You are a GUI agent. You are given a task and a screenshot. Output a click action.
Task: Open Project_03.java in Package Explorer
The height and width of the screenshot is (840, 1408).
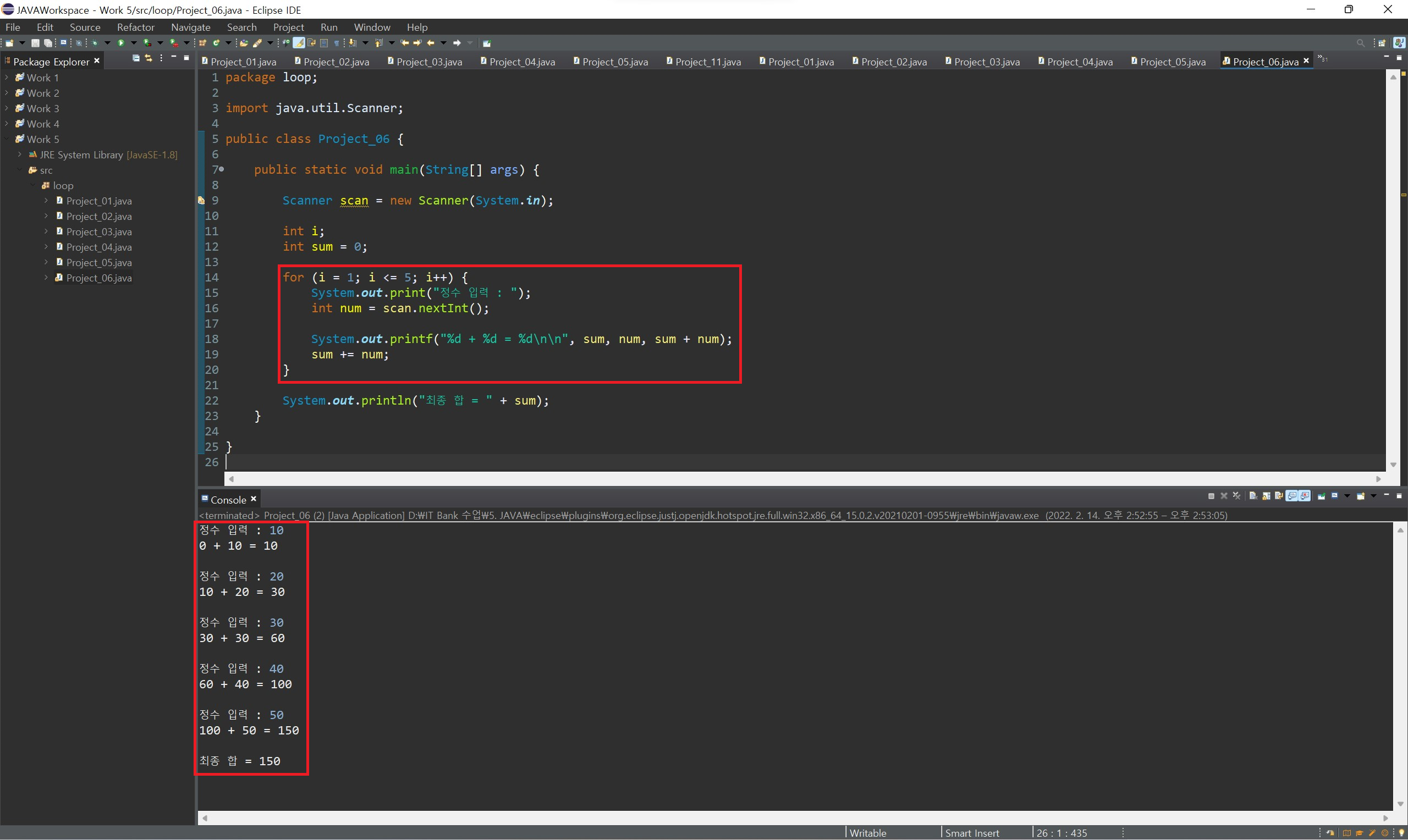(x=98, y=231)
